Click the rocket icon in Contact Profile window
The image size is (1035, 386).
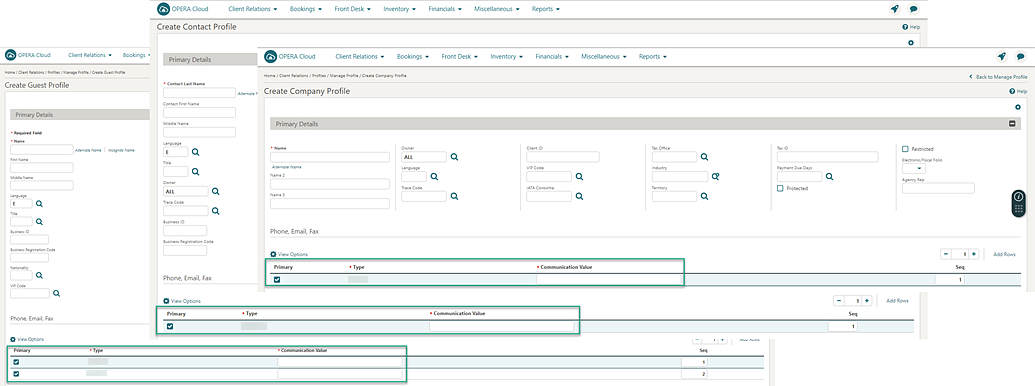894,9
